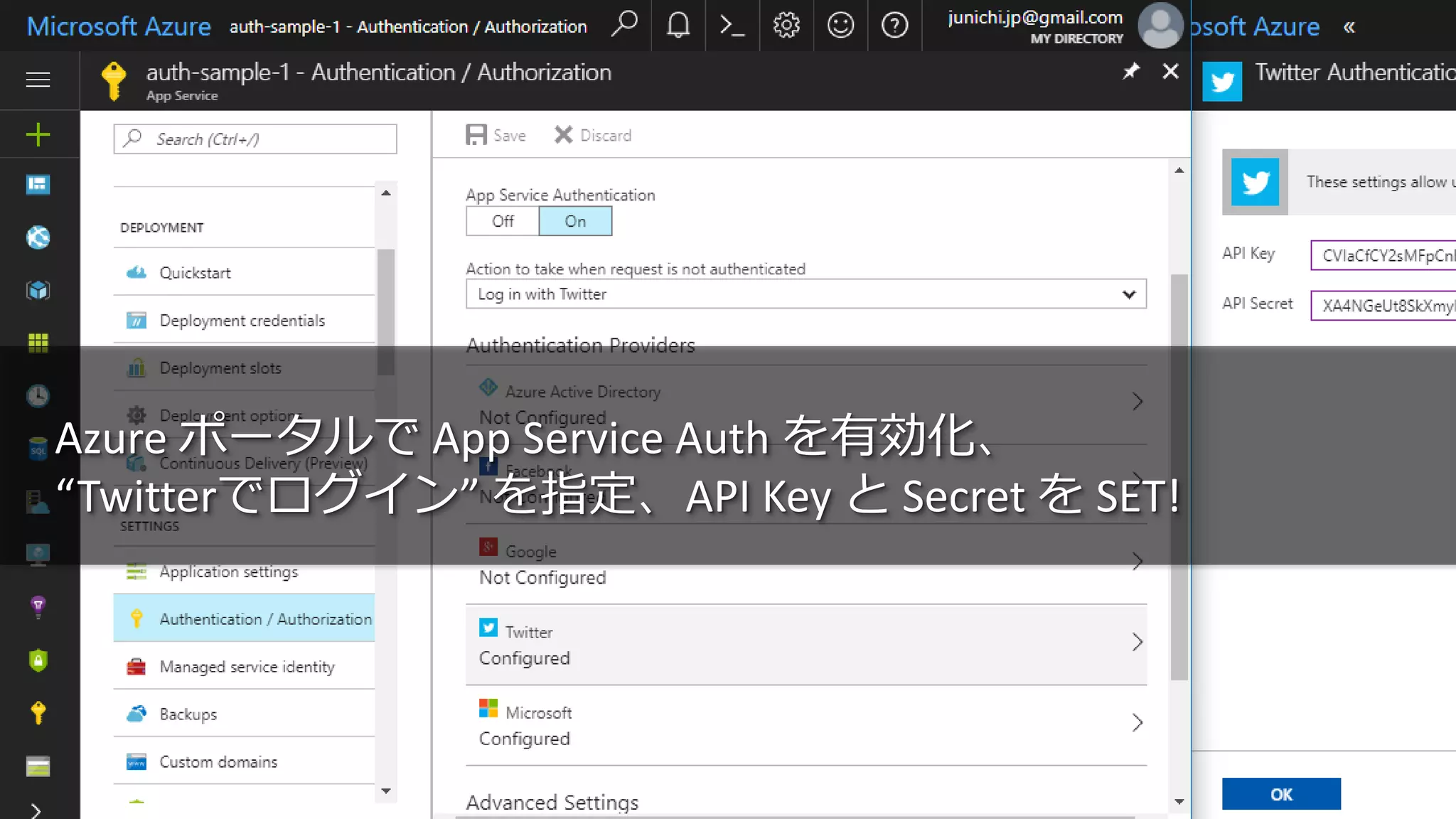Select Google Not Configured provider entry
Screen dimensions: 1456x819
[x=805, y=564]
